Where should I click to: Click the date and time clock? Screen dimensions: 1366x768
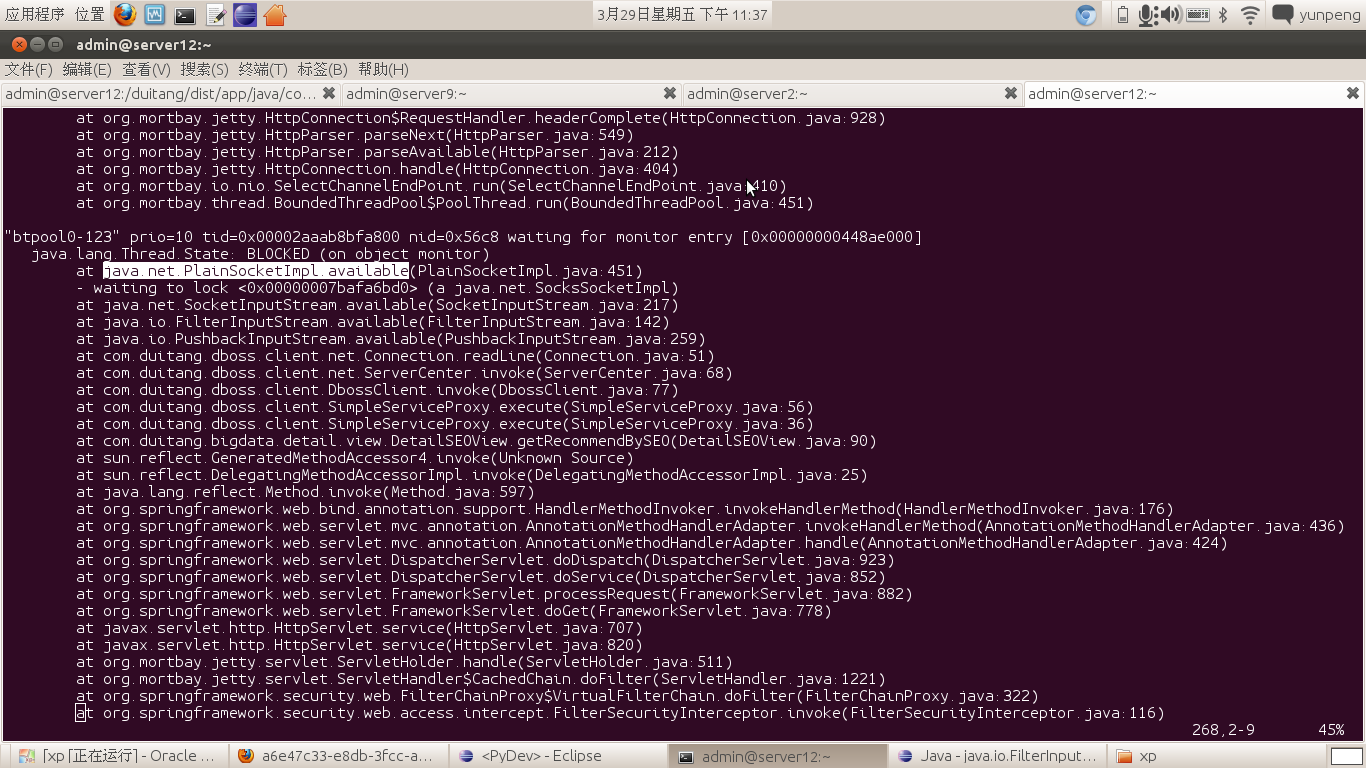click(682, 15)
